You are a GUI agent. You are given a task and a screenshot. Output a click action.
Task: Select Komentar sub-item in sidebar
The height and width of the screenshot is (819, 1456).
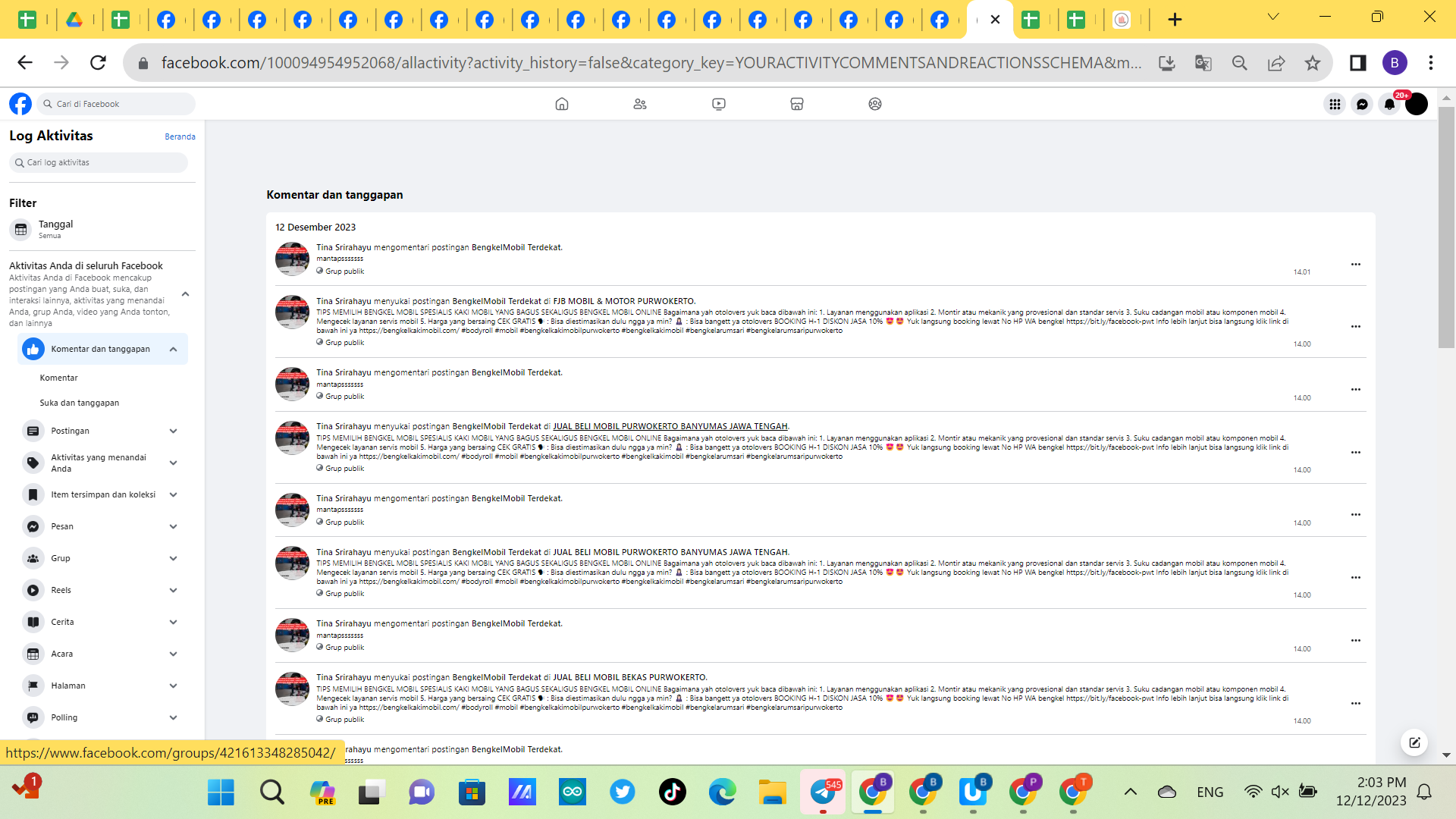pos(59,378)
